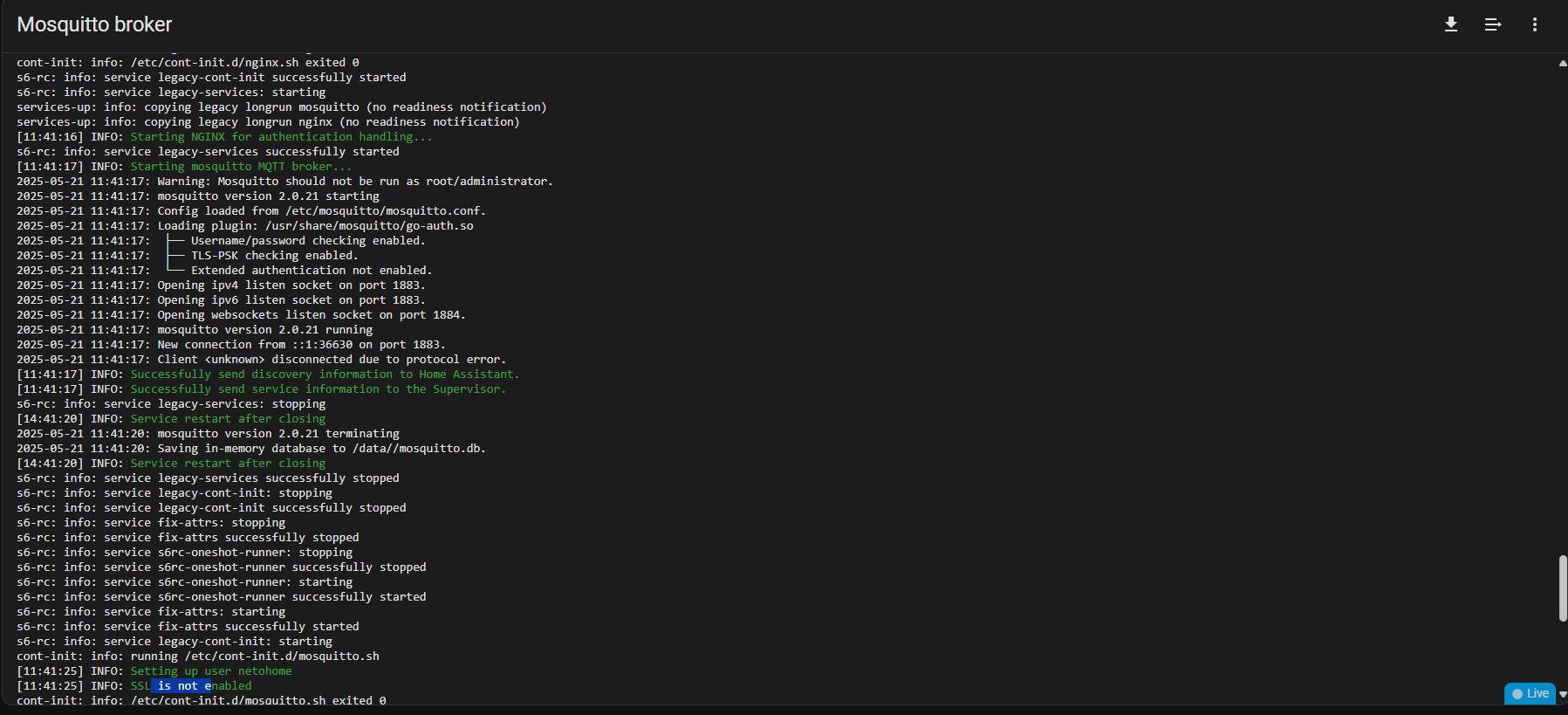Click 'disconnected due to protocol error.' line
Image resolution: width=1568 pixels, height=715 pixels.
(261, 359)
